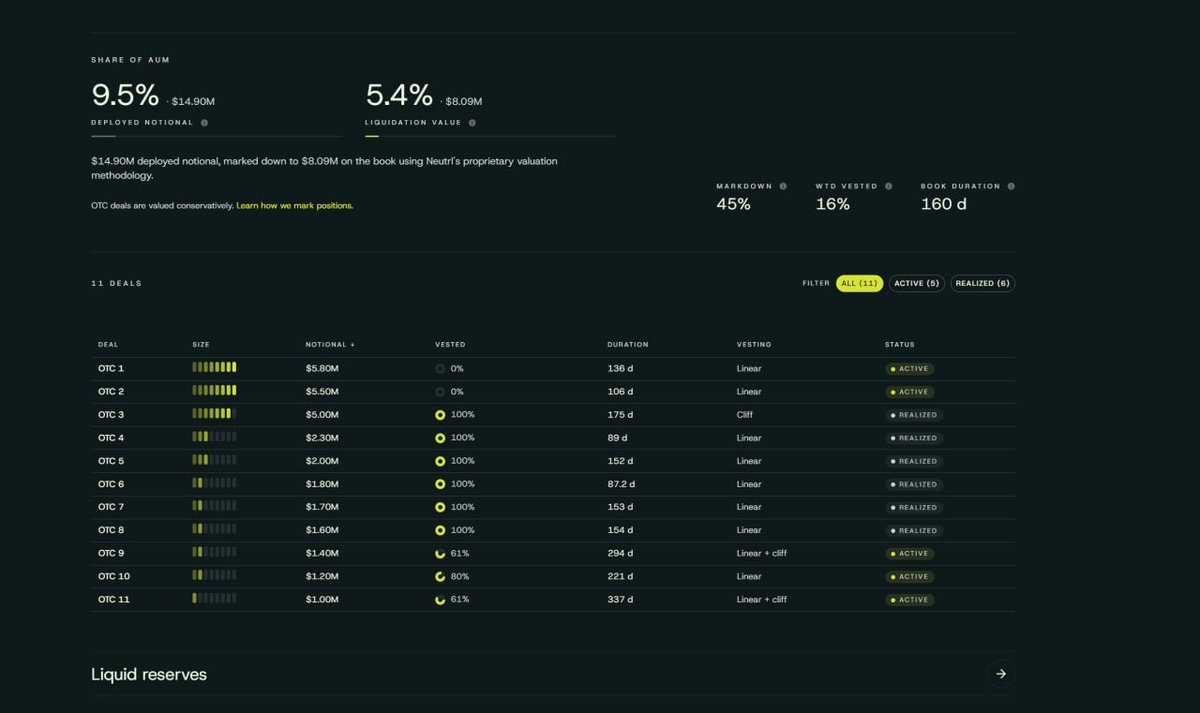Viewport: 1200px width, 713px height.
Task: Click the 100% vested ring in OTC 3 row
Action: click(440, 415)
